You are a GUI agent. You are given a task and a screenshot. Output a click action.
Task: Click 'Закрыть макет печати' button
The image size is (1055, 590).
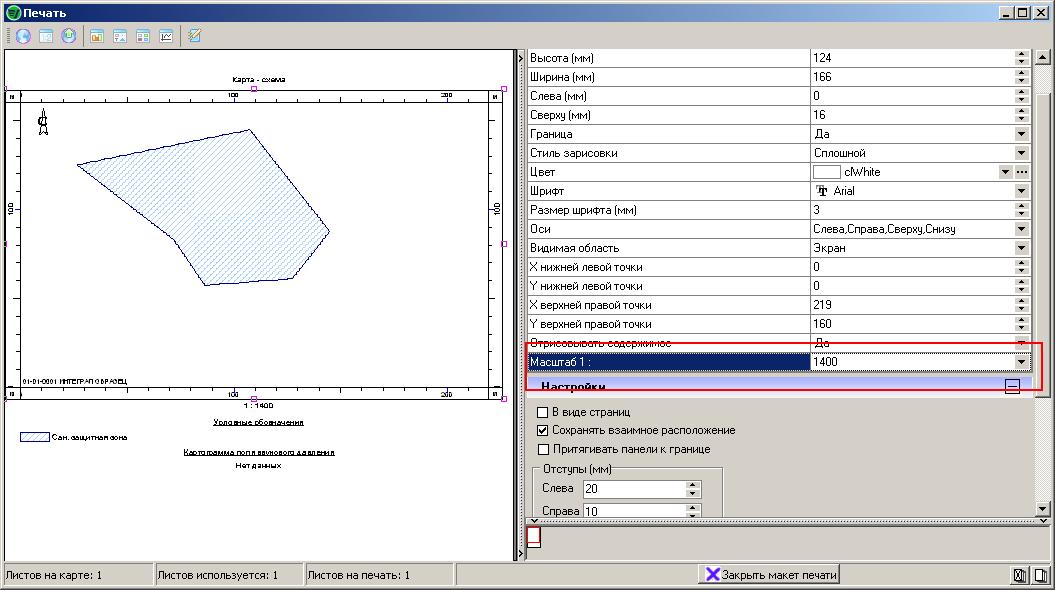coord(770,575)
